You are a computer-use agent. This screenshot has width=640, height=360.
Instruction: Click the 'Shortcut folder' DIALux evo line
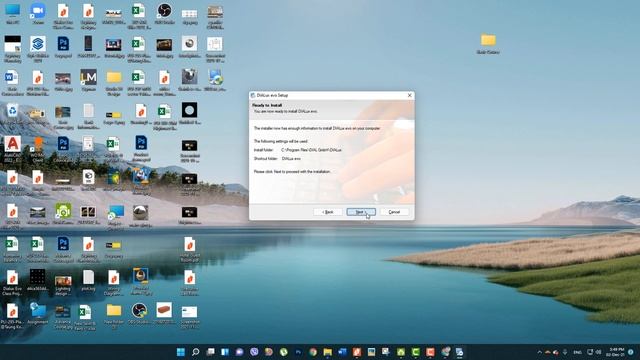coord(277,159)
